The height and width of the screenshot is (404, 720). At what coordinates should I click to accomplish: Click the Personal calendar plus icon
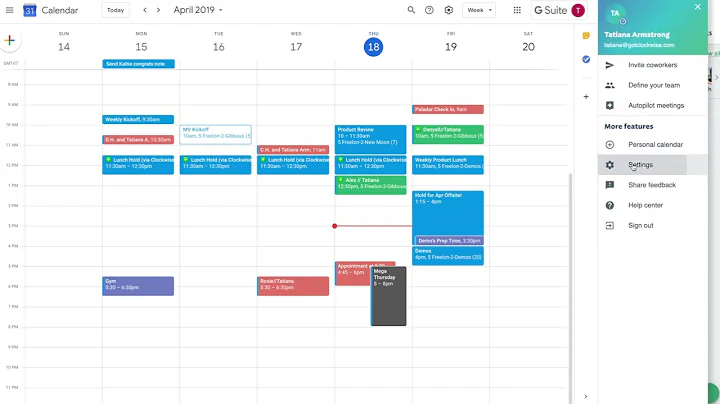click(x=610, y=145)
